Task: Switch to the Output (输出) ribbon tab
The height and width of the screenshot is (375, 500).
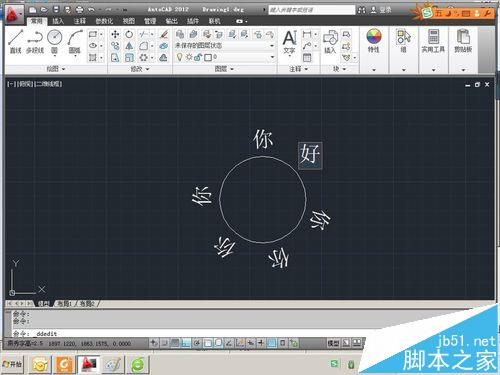Action: pos(171,21)
